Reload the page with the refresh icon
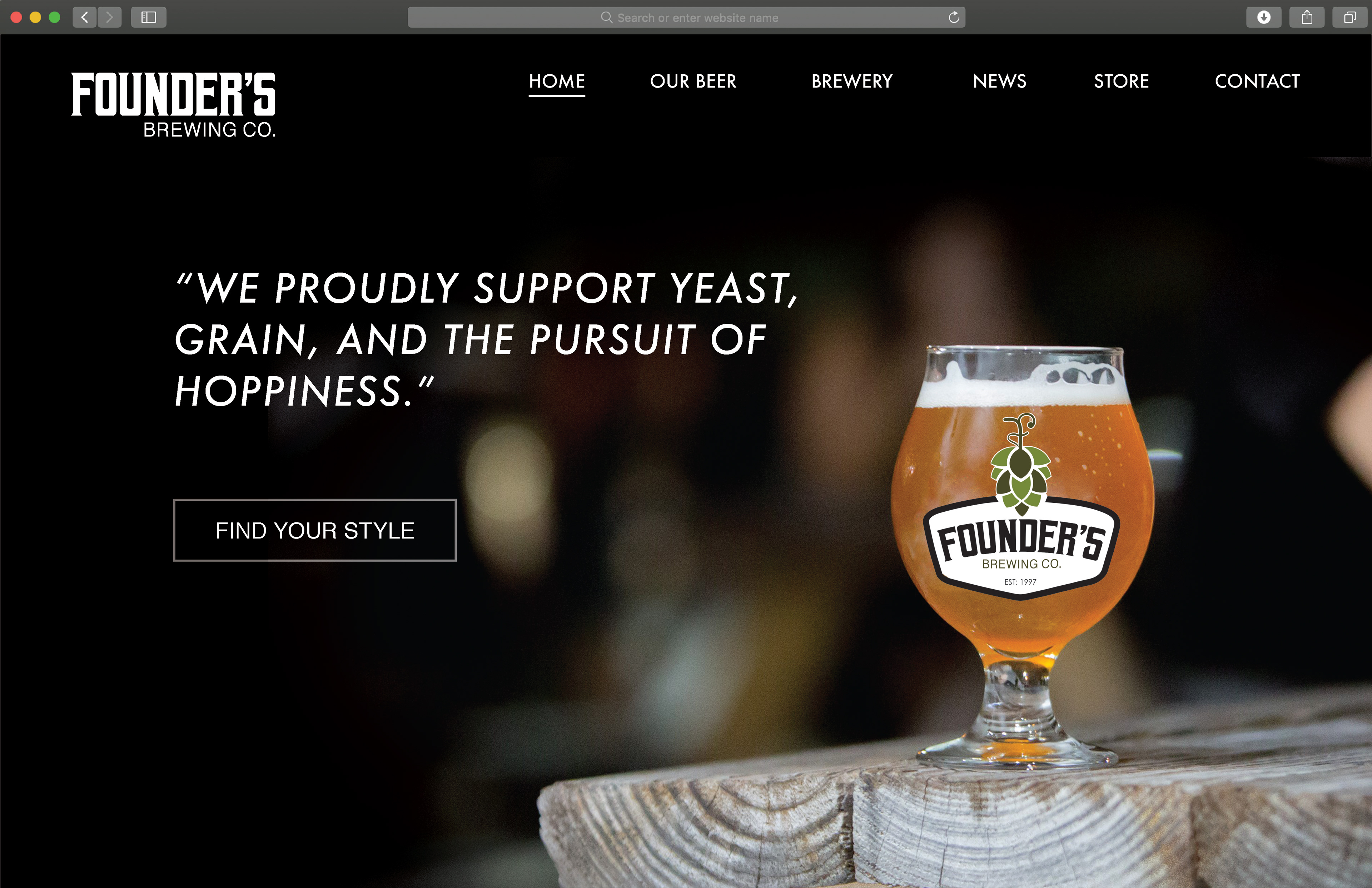The image size is (1372, 888). click(x=954, y=17)
